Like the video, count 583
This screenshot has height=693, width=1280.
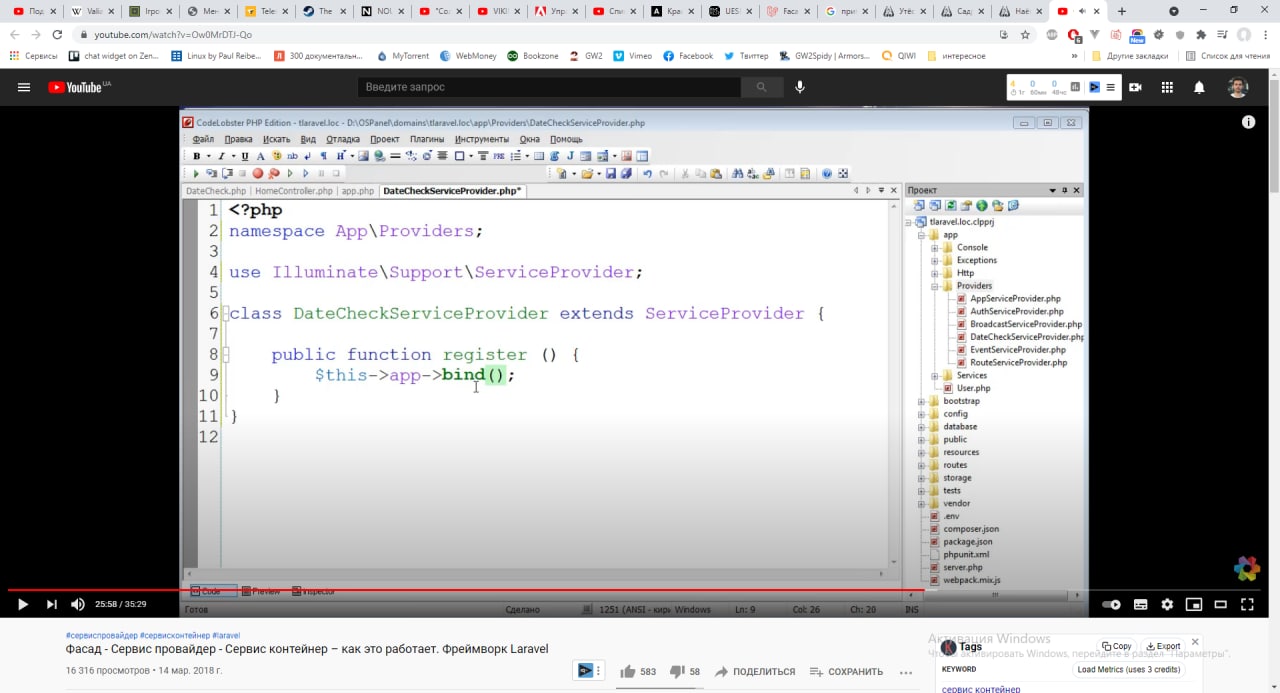(637, 671)
